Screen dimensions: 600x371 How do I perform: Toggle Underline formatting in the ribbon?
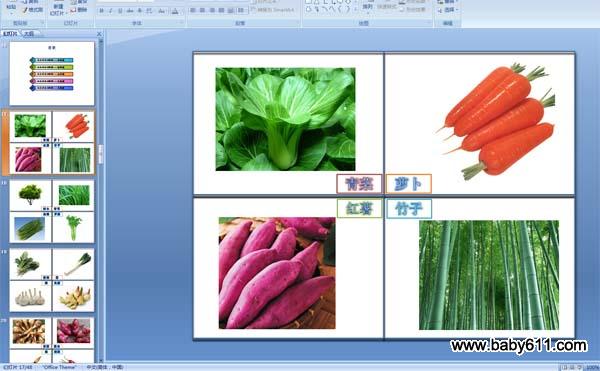(120, 11)
